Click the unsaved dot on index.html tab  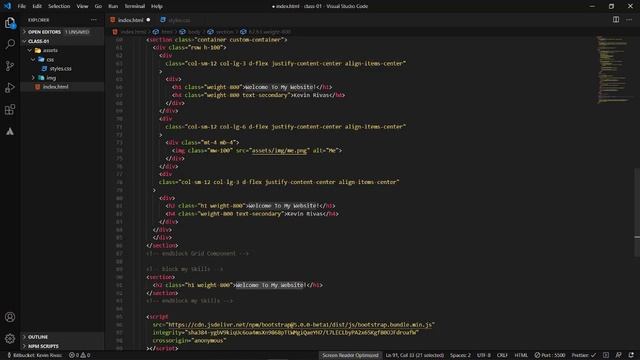point(148,20)
